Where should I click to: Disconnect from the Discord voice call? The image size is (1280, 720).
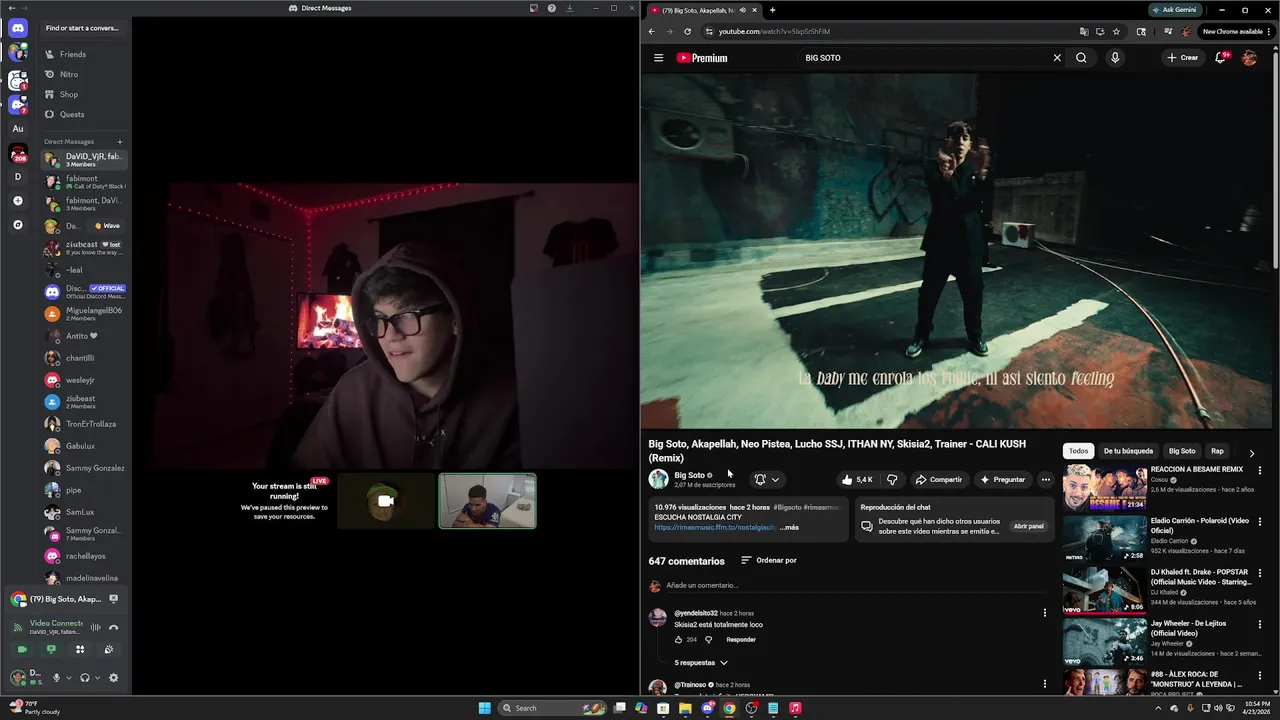pos(113,627)
